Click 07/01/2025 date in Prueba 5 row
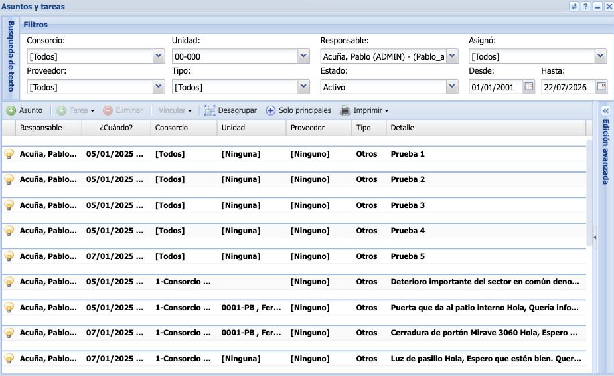Image resolution: width=614 pixels, height=376 pixels. [x=115, y=256]
